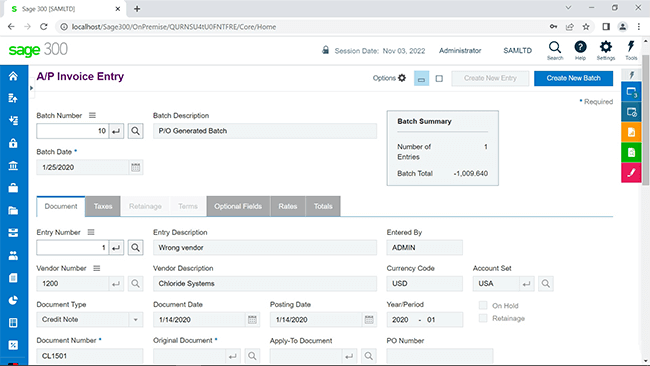Click the Create New Batch button
This screenshot has height=366, width=650.
[x=573, y=78]
